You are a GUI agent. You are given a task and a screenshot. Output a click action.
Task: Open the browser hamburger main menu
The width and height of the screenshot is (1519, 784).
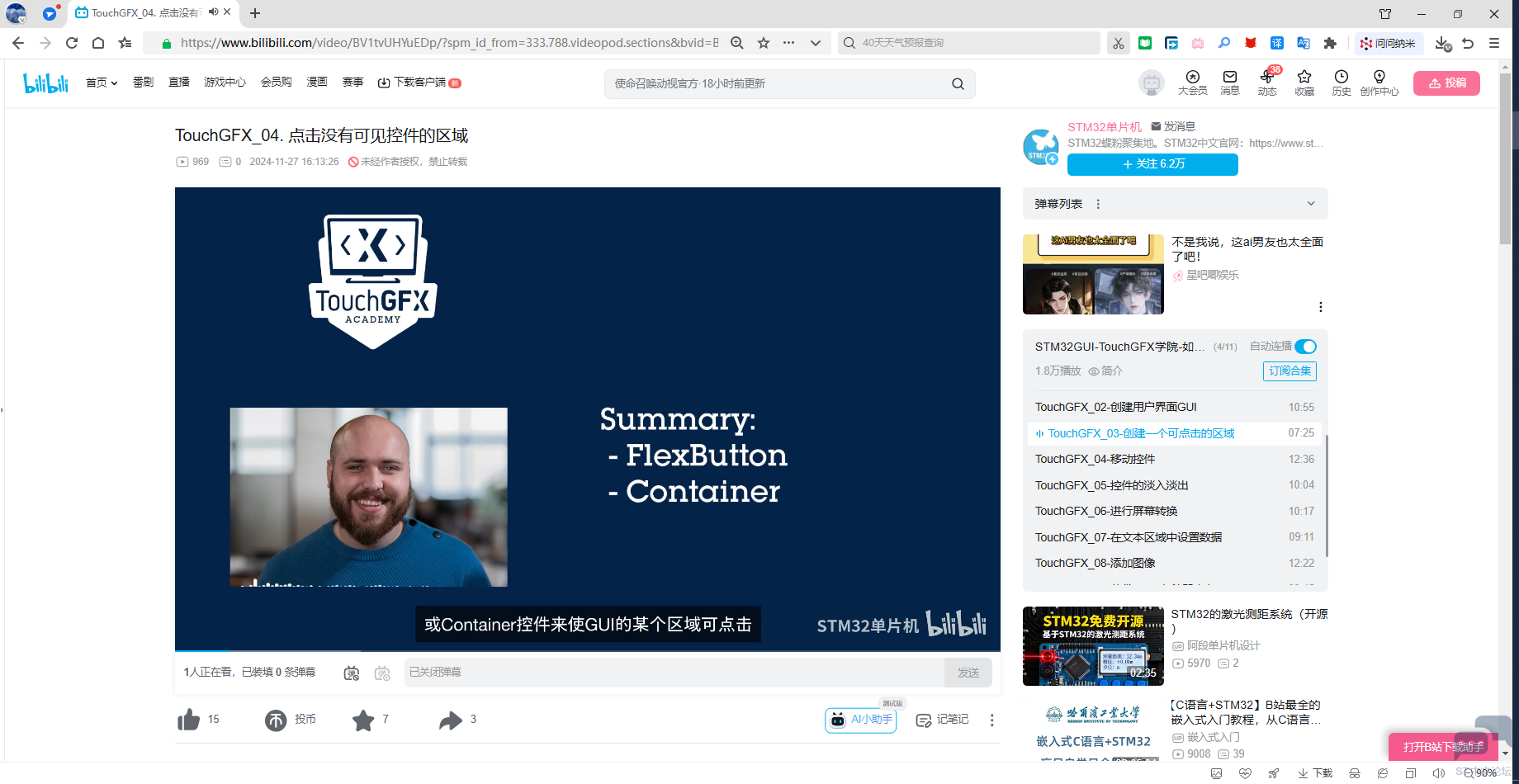(x=1494, y=43)
